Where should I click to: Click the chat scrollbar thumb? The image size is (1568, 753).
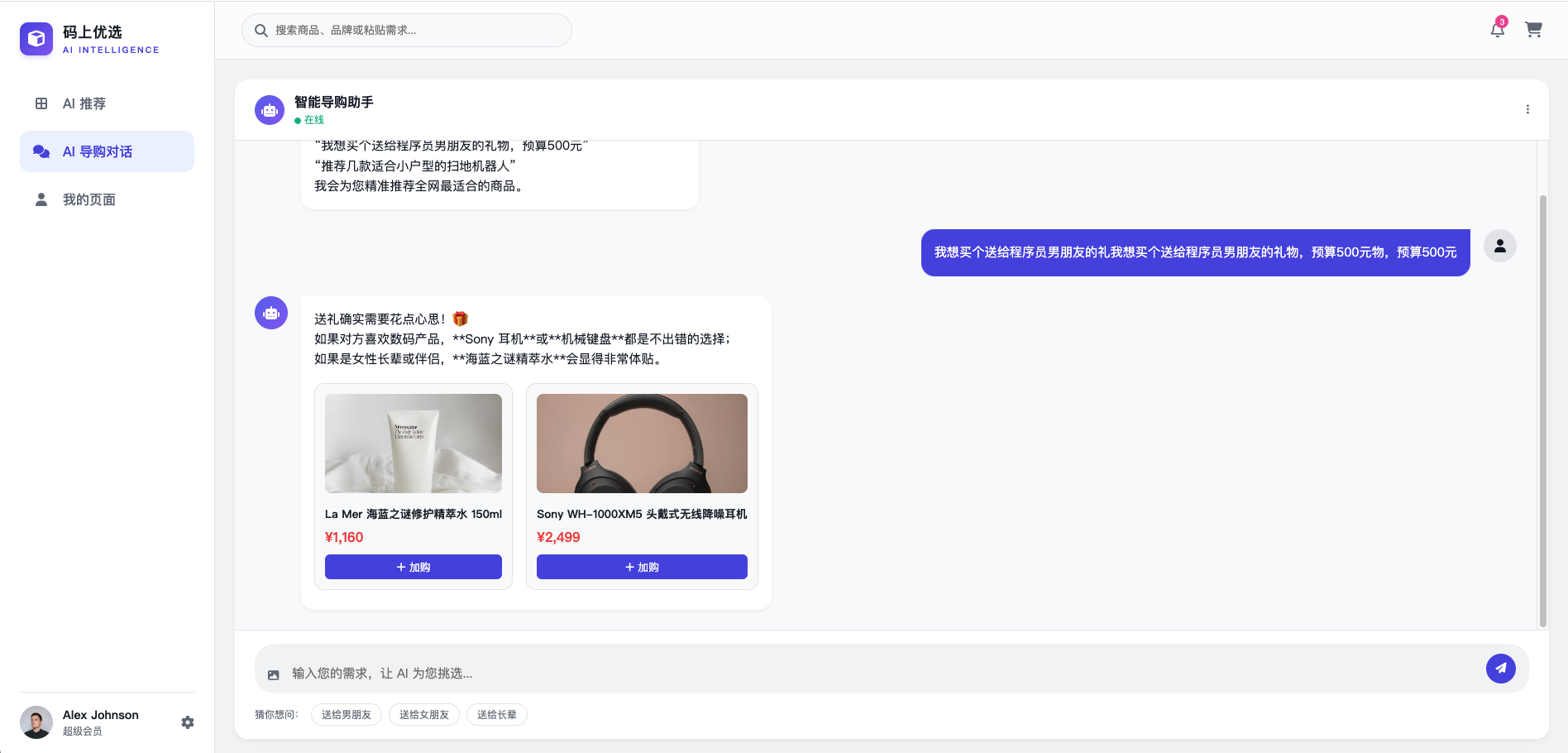pyautogui.click(x=1542, y=411)
